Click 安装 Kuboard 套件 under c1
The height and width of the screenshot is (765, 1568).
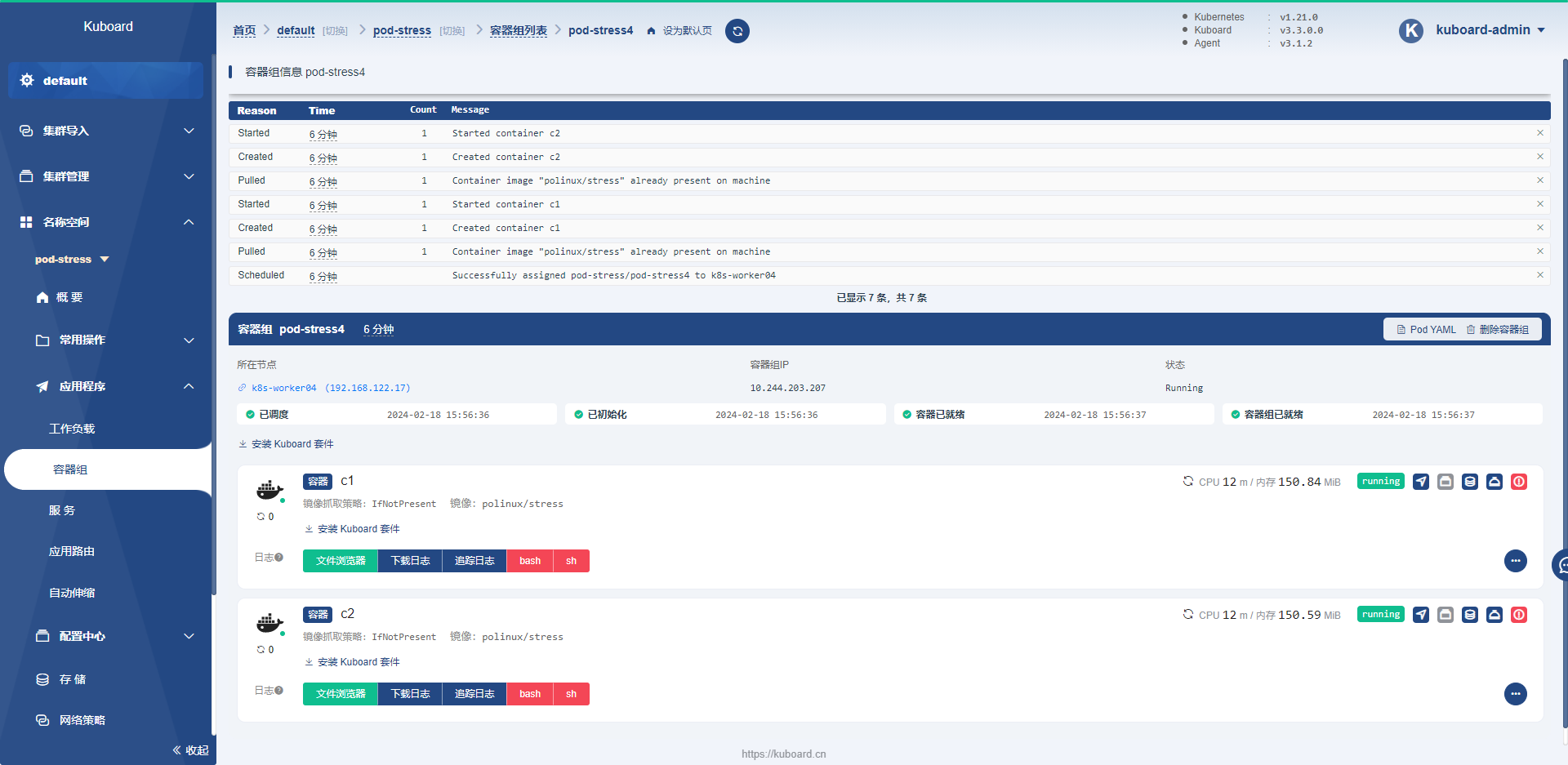click(352, 529)
